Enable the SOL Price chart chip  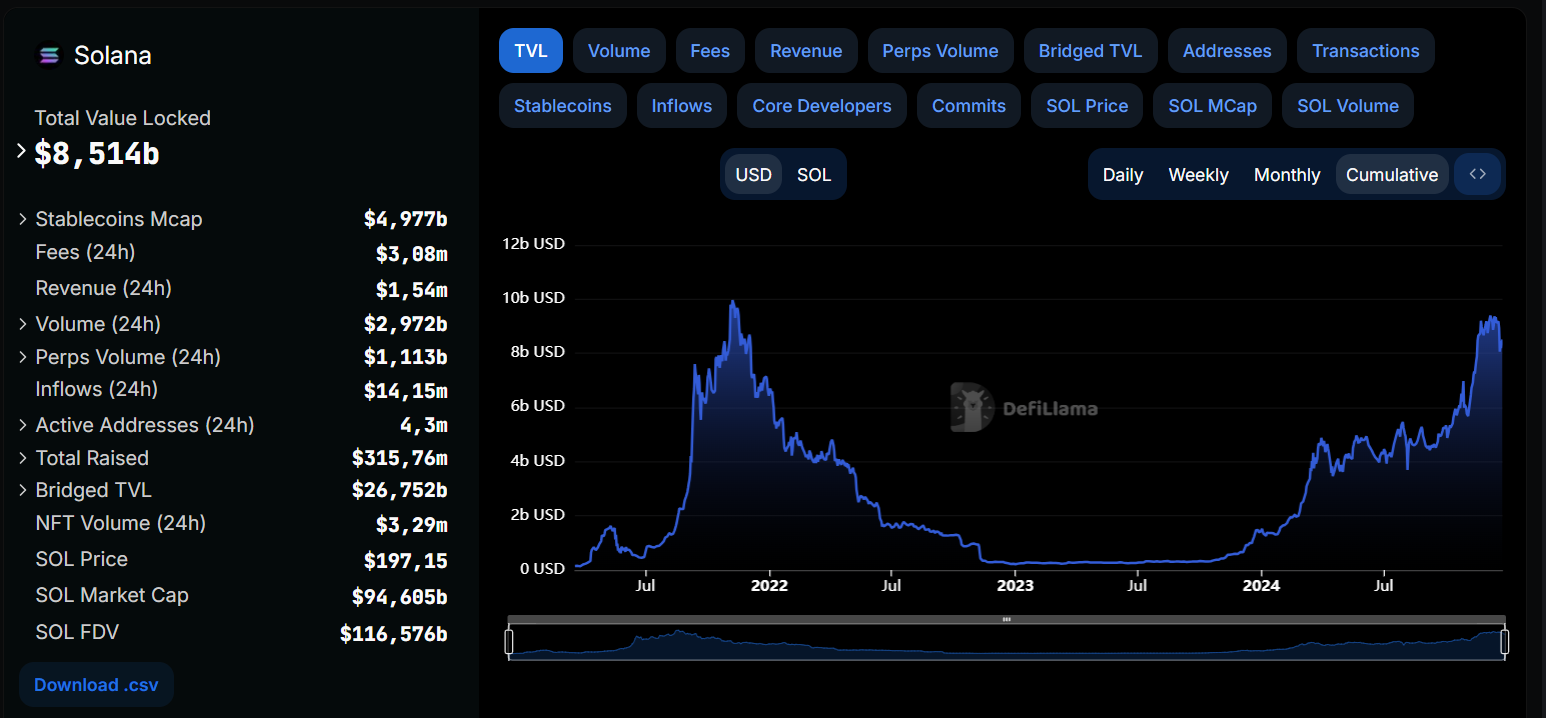point(1087,106)
